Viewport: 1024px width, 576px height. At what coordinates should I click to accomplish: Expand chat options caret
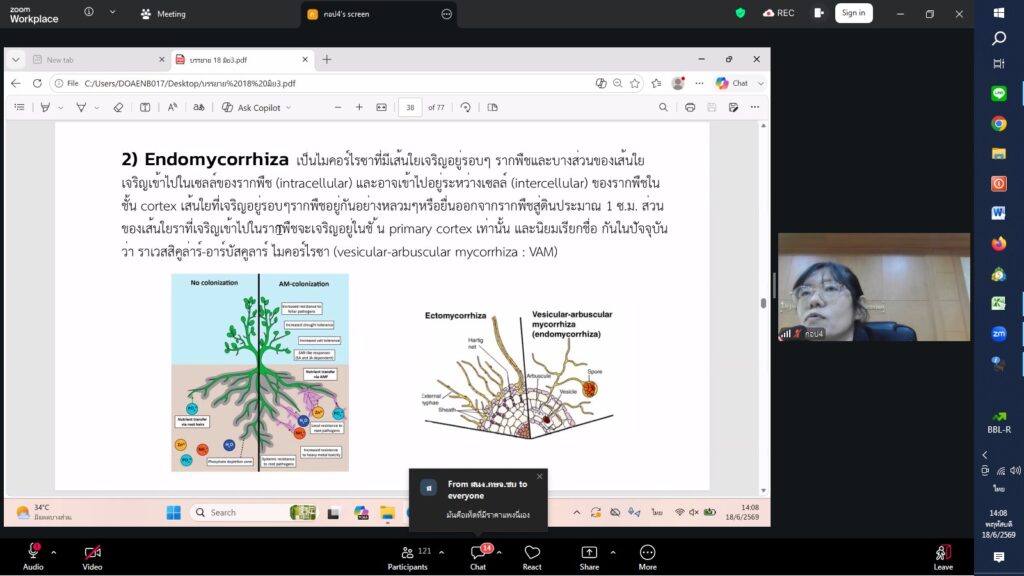point(499,552)
